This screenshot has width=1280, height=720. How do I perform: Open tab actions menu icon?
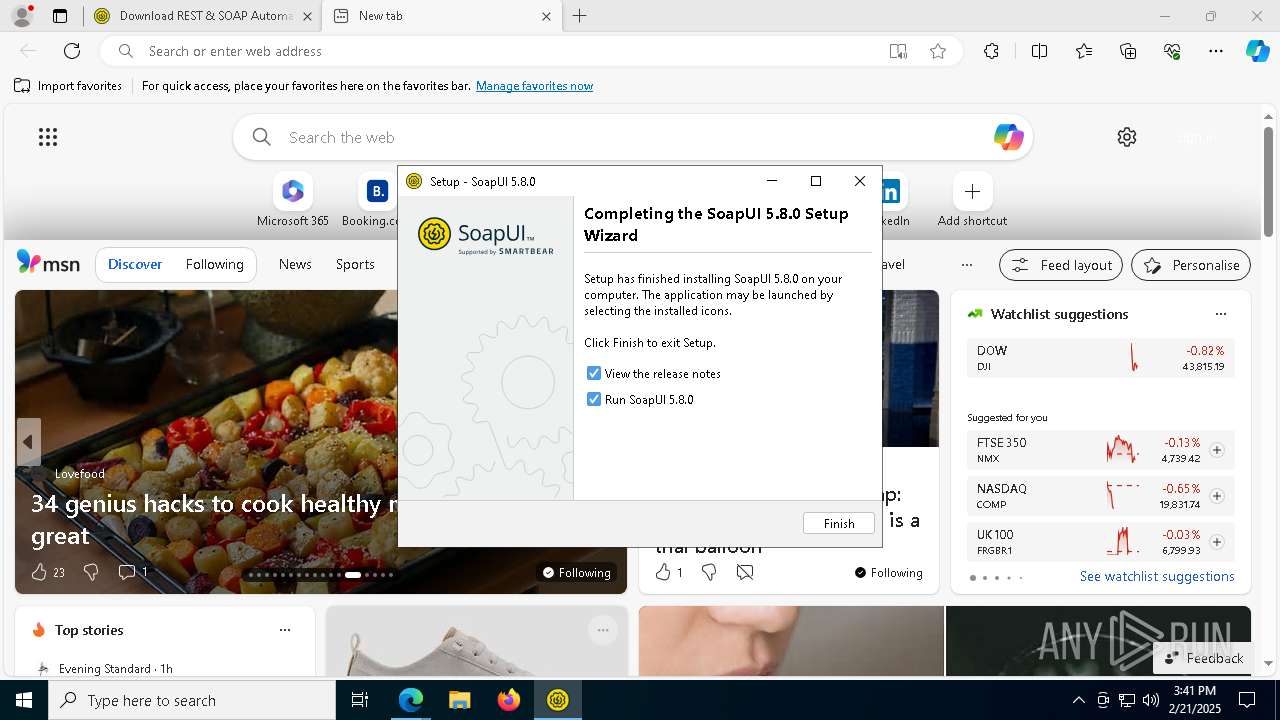click(60, 16)
